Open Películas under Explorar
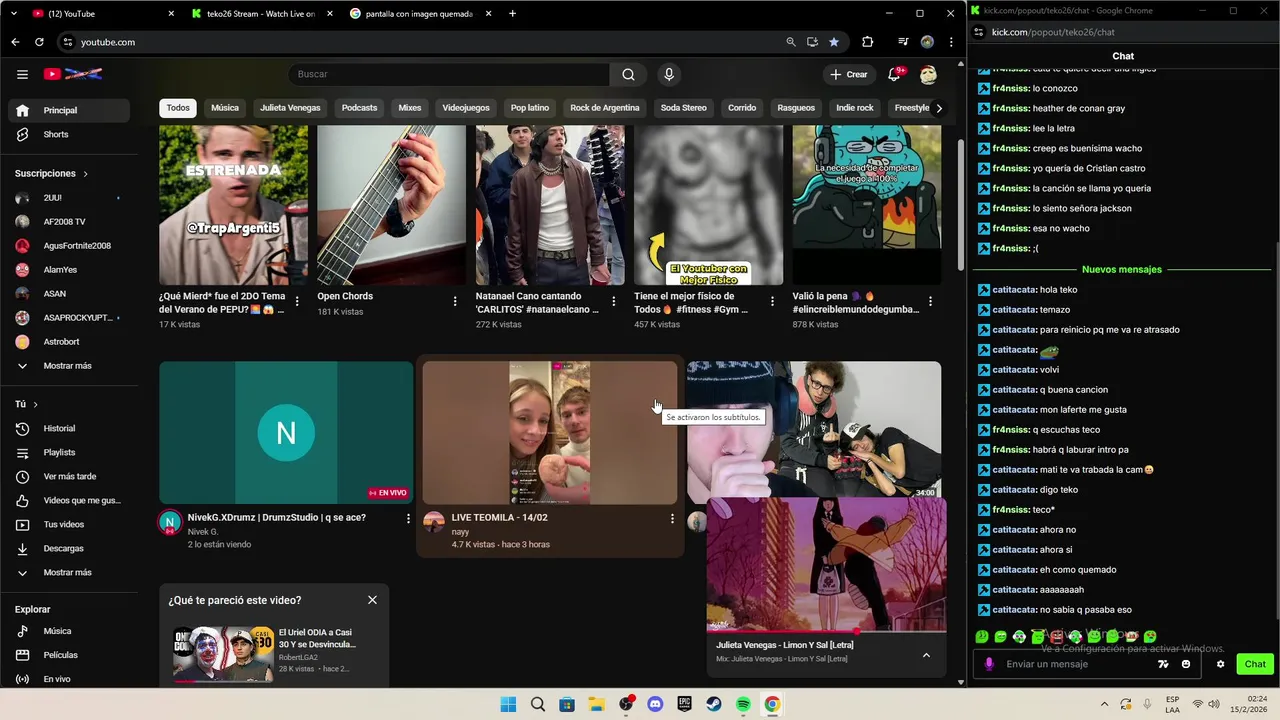Image resolution: width=1280 pixels, height=720 pixels. coord(60,655)
